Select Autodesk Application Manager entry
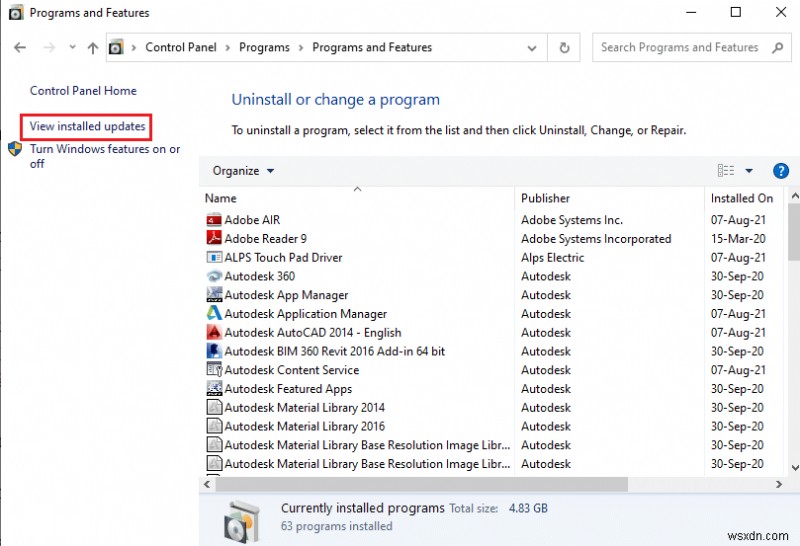Viewport: 800px width, 546px height. click(306, 314)
